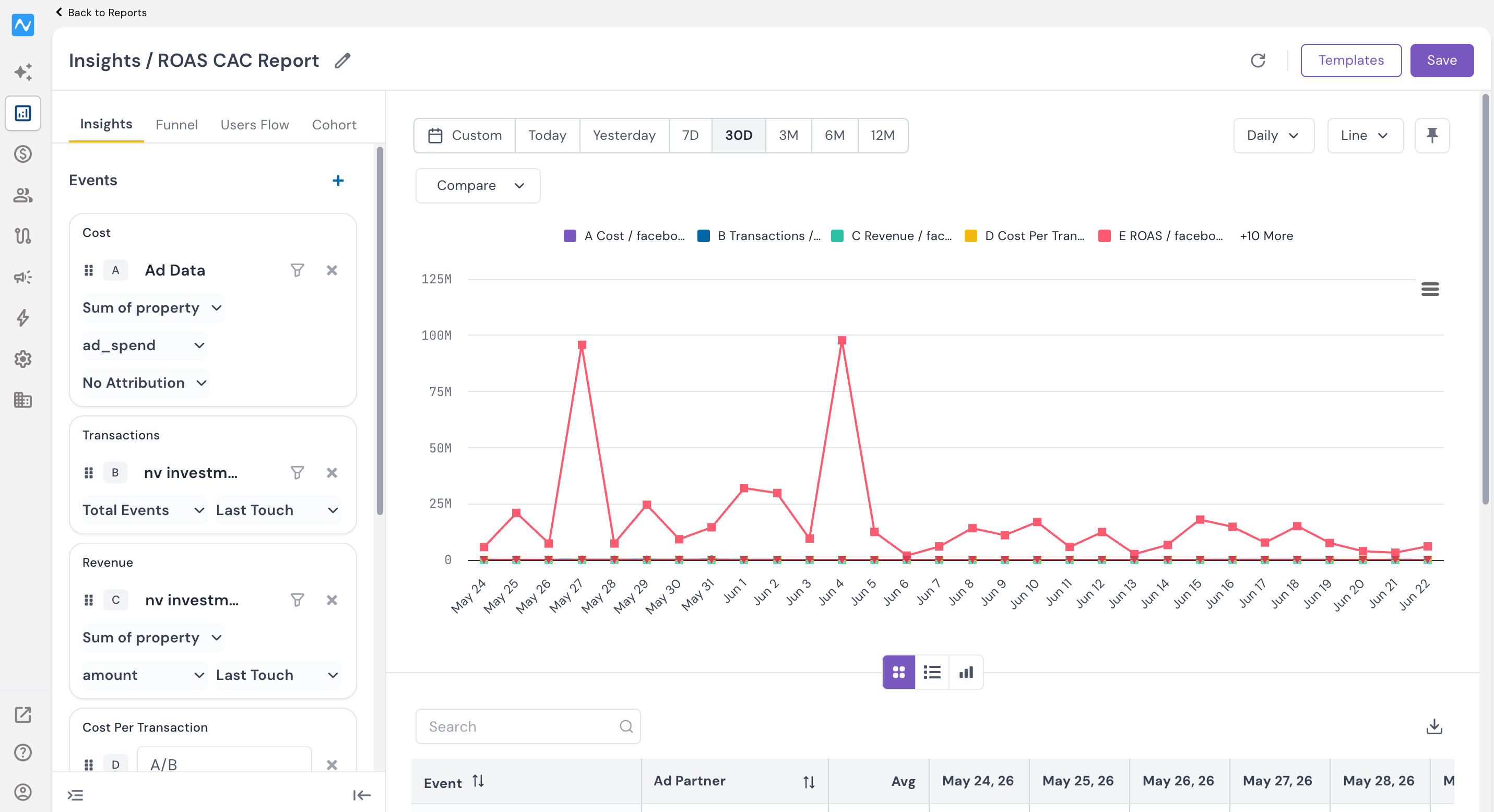
Task: Switch to the bar chart view toggle
Action: [966, 672]
